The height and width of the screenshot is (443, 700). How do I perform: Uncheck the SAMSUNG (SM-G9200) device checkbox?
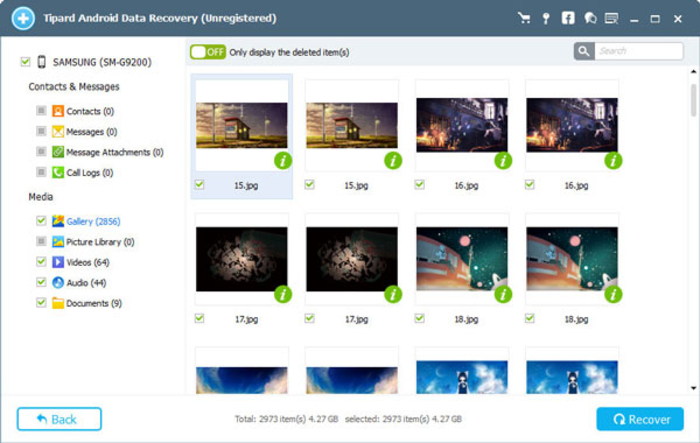coord(25,62)
